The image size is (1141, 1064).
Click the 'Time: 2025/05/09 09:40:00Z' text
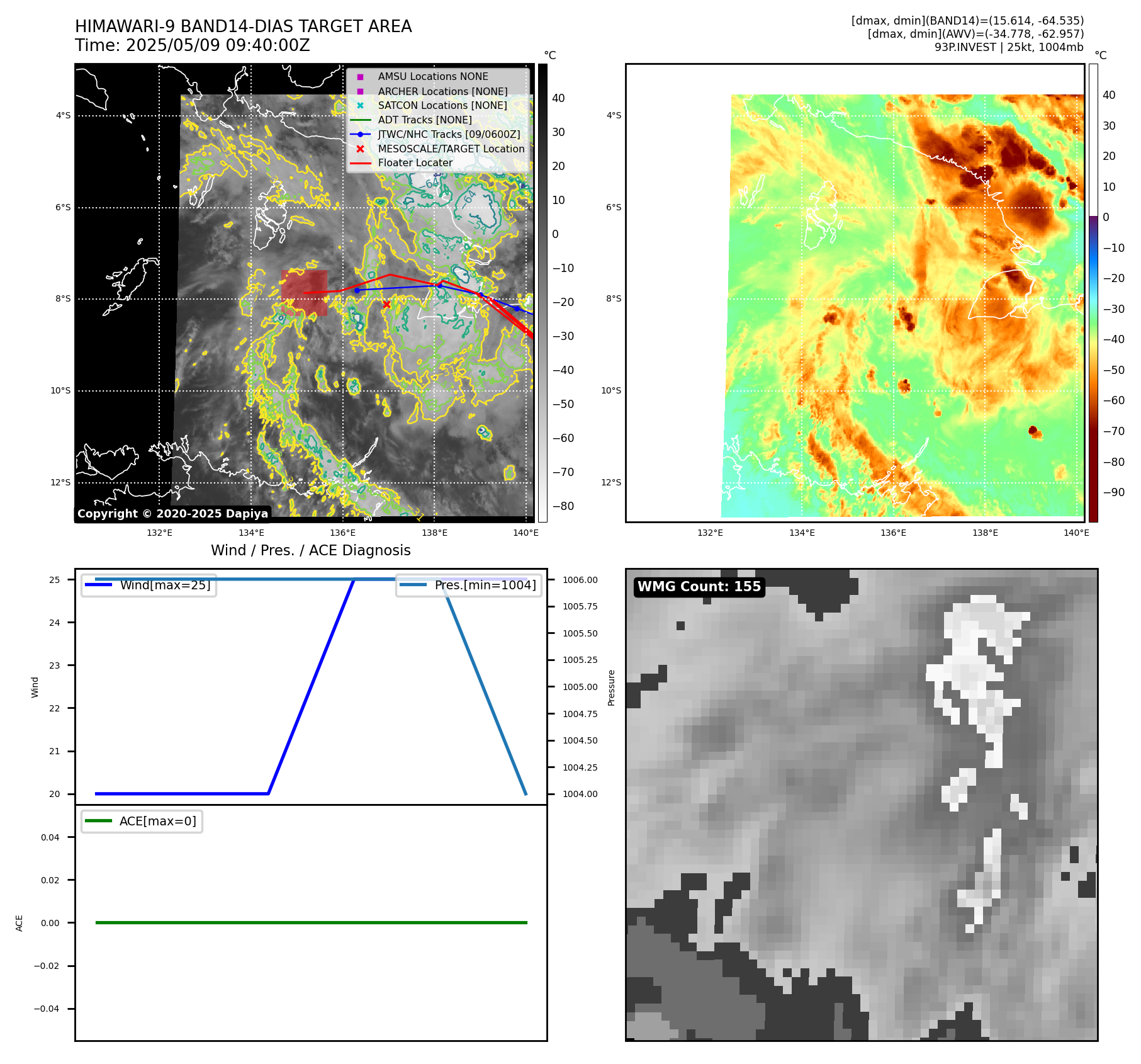pos(193,45)
